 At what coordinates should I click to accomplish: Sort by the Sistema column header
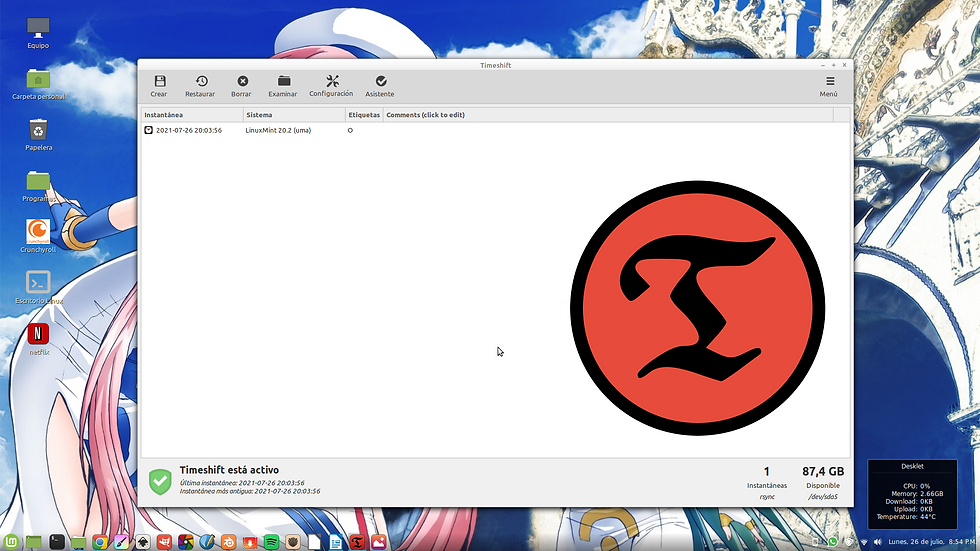click(294, 115)
